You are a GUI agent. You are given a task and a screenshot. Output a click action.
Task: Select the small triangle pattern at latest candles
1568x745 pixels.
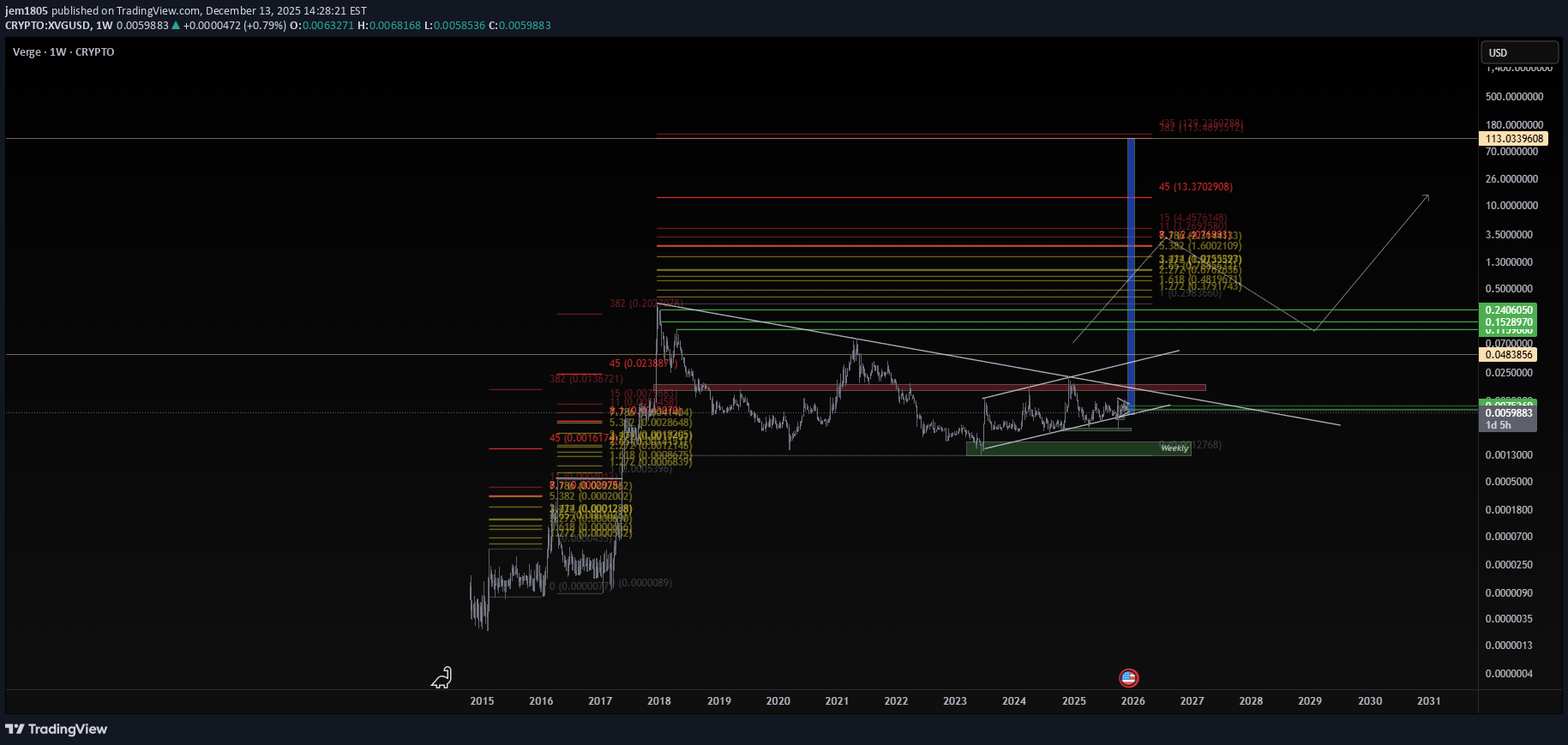(x=1124, y=406)
